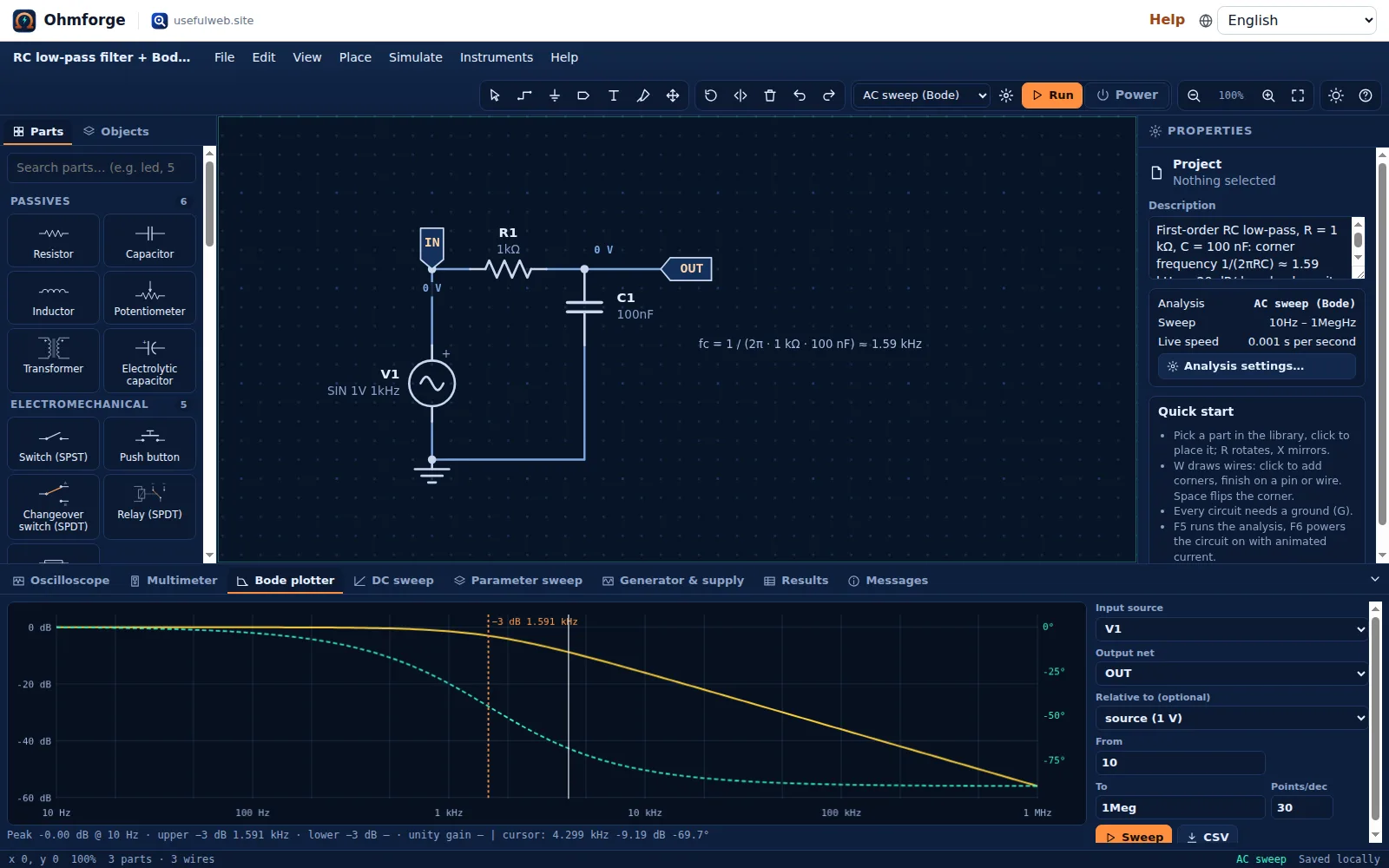Rotate the selected part
The height and width of the screenshot is (868, 1389).
pyautogui.click(x=710, y=95)
